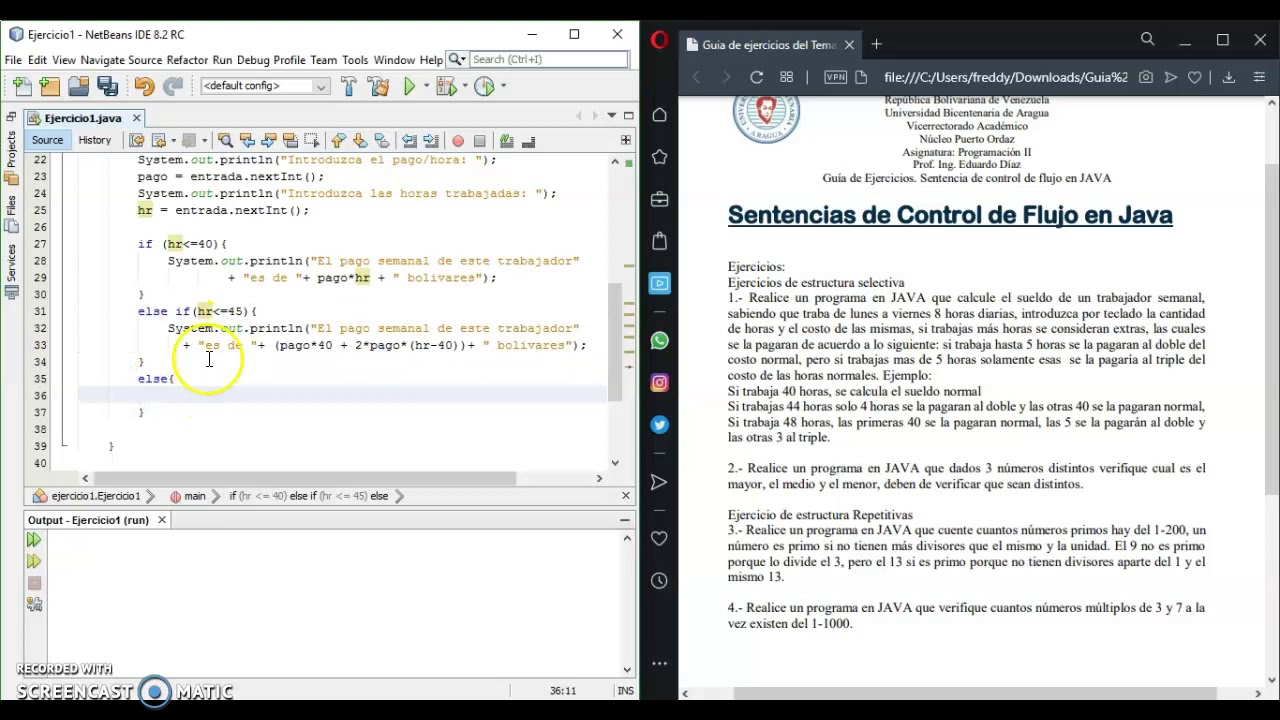The image size is (1280, 720).
Task: Switch editor to Source view
Action: coord(47,140)
